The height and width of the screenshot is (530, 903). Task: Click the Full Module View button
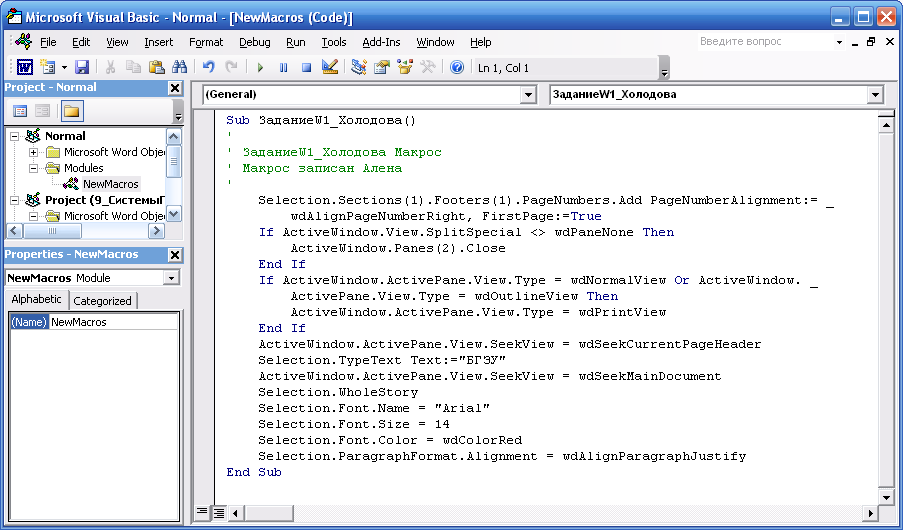point(219,512)
